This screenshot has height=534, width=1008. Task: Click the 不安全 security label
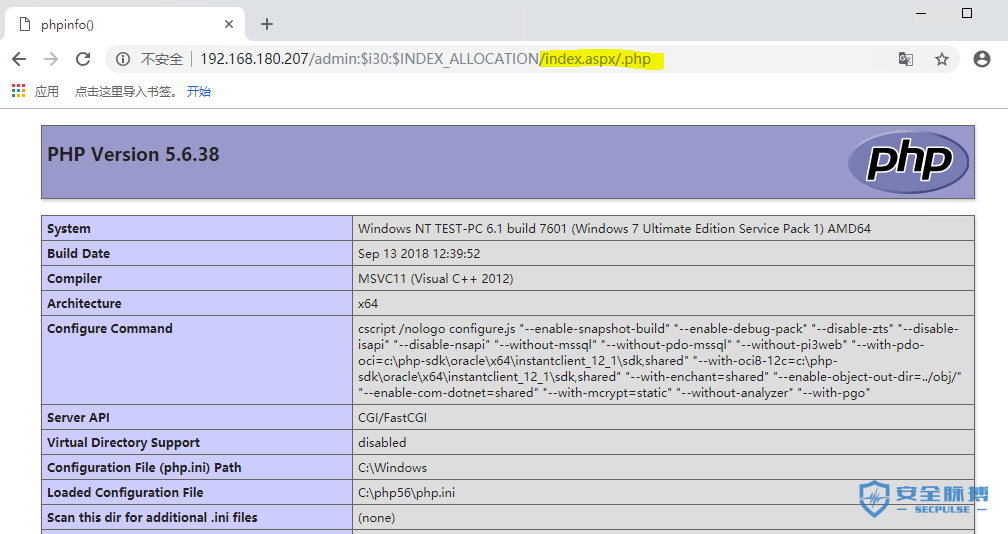162,59
